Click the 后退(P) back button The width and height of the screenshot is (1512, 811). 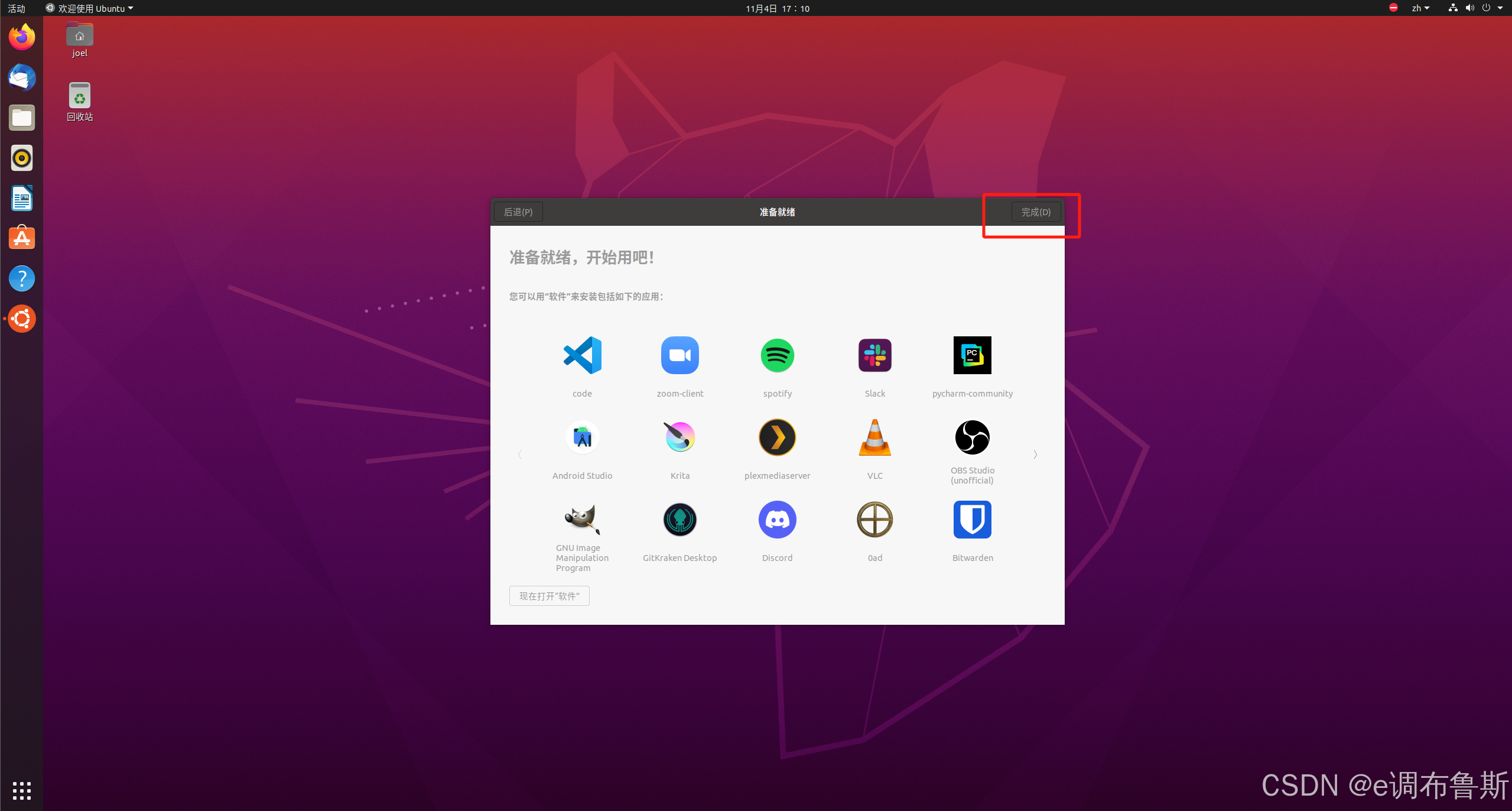click(518, 212)
